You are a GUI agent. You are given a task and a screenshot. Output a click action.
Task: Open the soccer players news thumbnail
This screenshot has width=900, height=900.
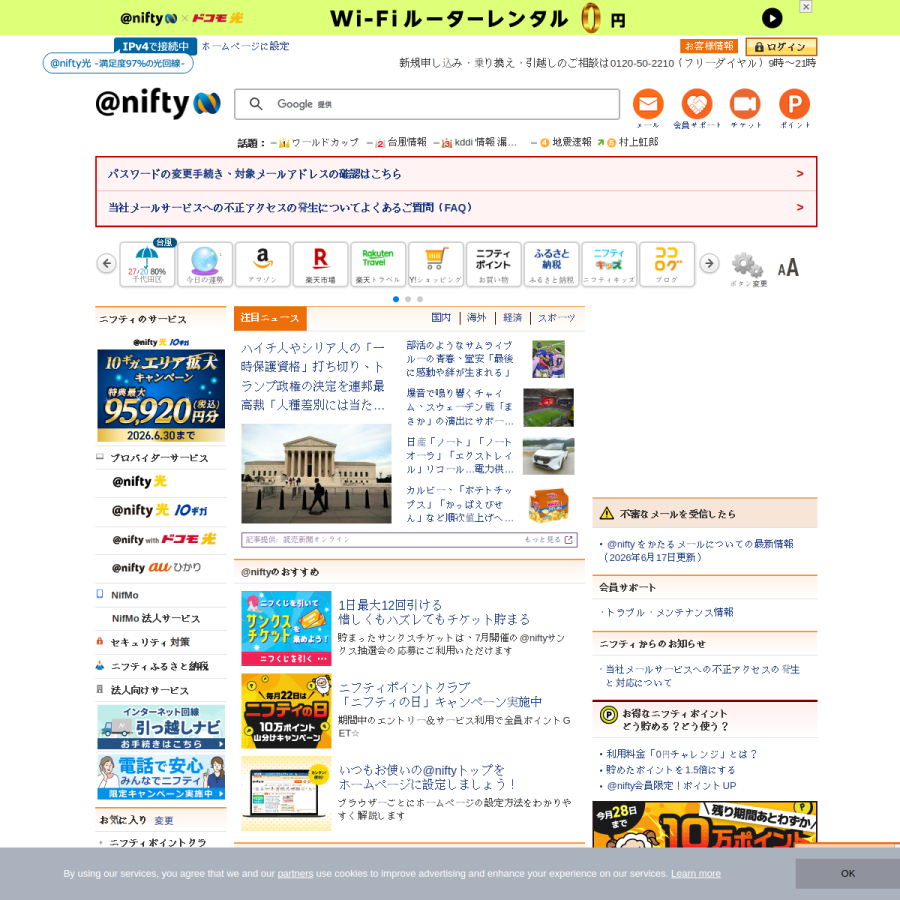click(549, 359)
